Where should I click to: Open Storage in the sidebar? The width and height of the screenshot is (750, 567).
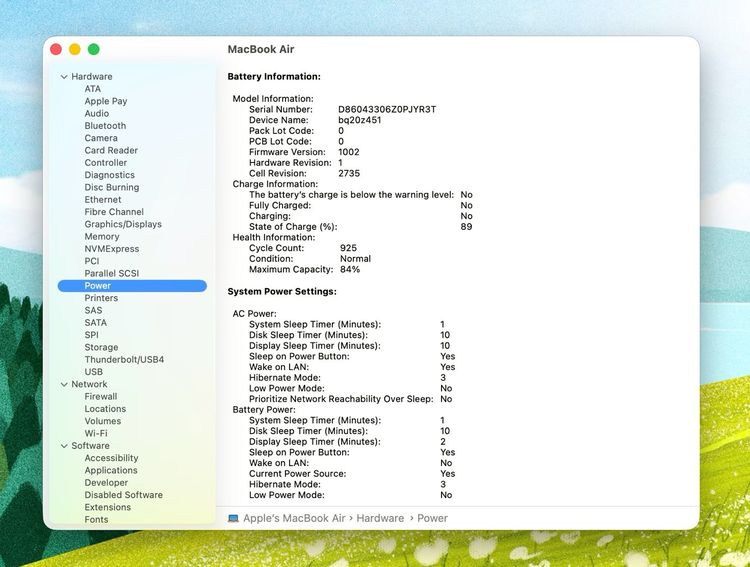point(101,347)
